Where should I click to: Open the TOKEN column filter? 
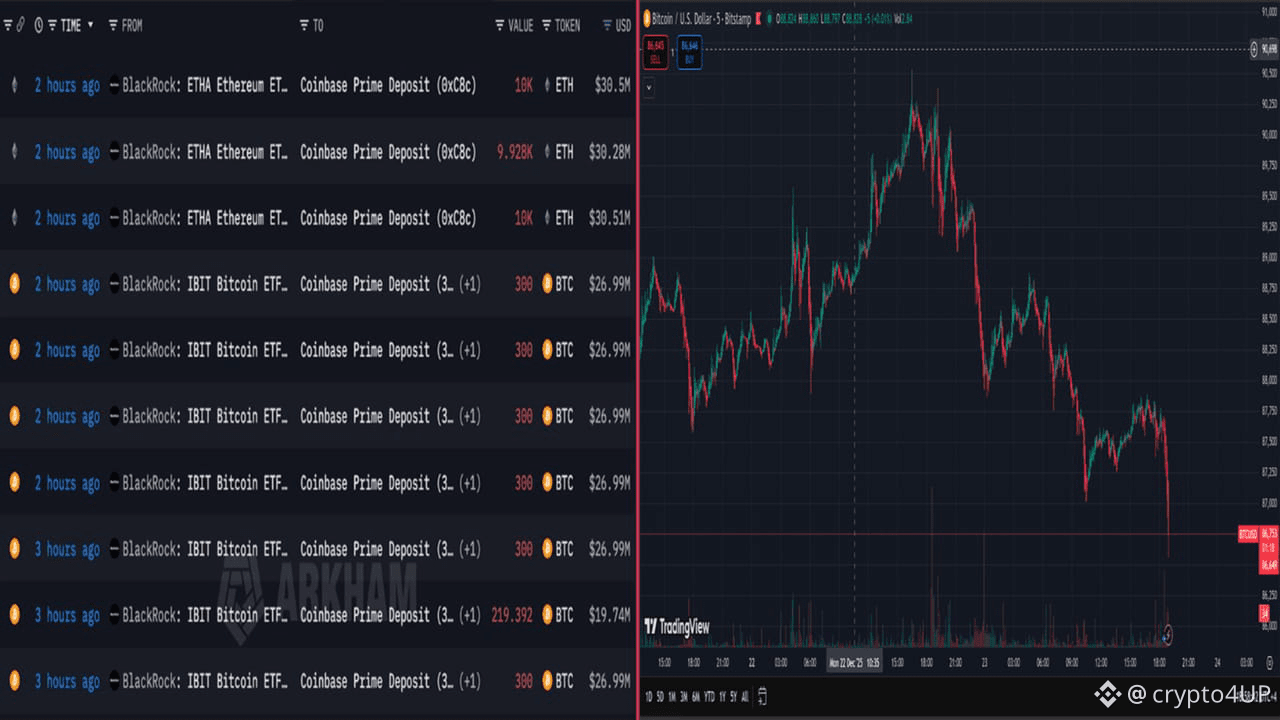pos(547,25)
